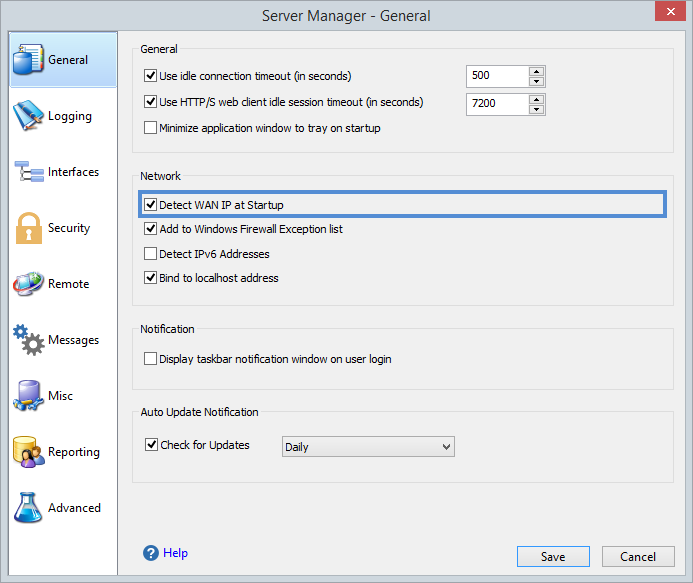Uncheck Add to Windows Firewall Exception list
This screenshot has height=583, width=693.
tap(150, 229)
